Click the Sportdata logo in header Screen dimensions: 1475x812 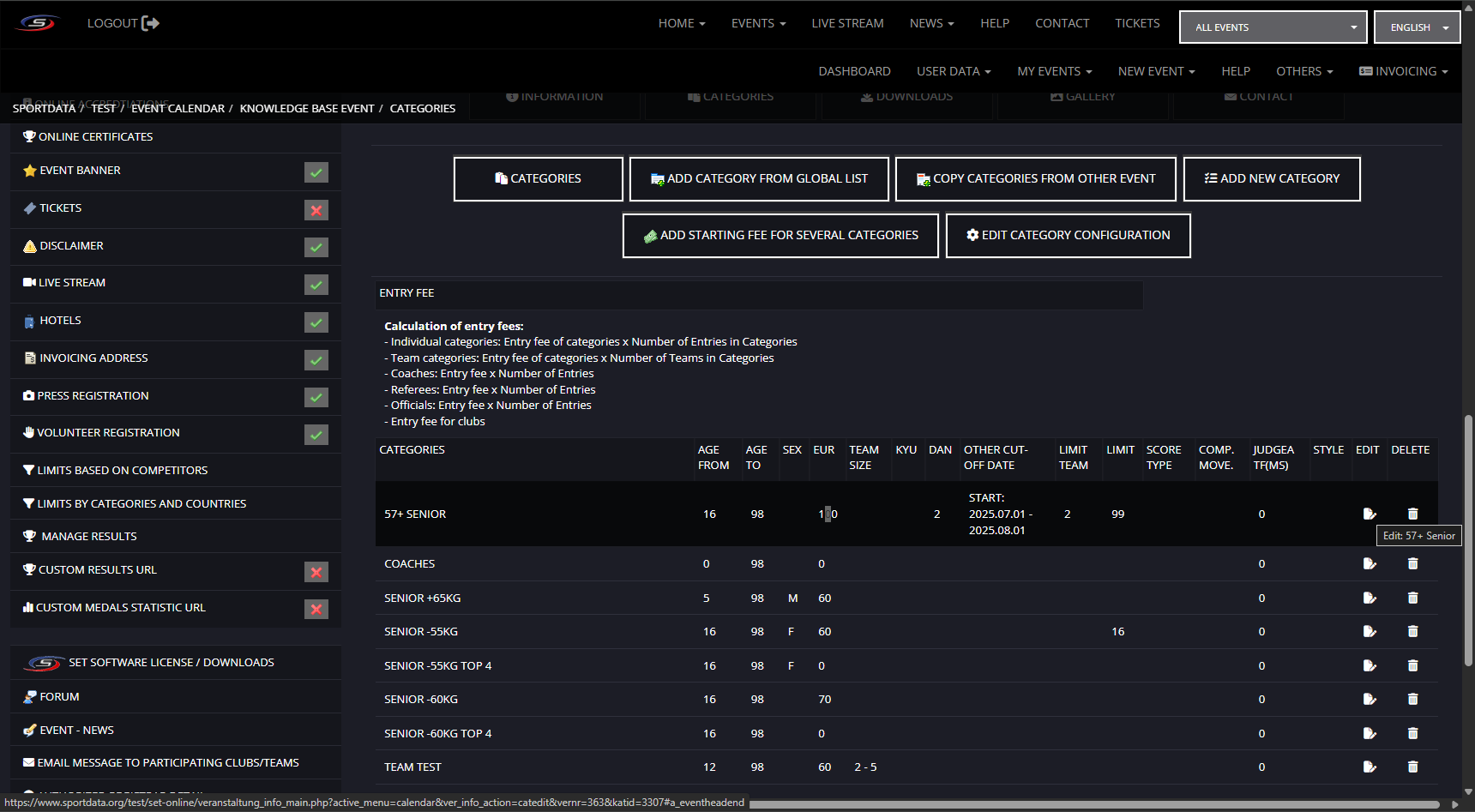[38, 23]
